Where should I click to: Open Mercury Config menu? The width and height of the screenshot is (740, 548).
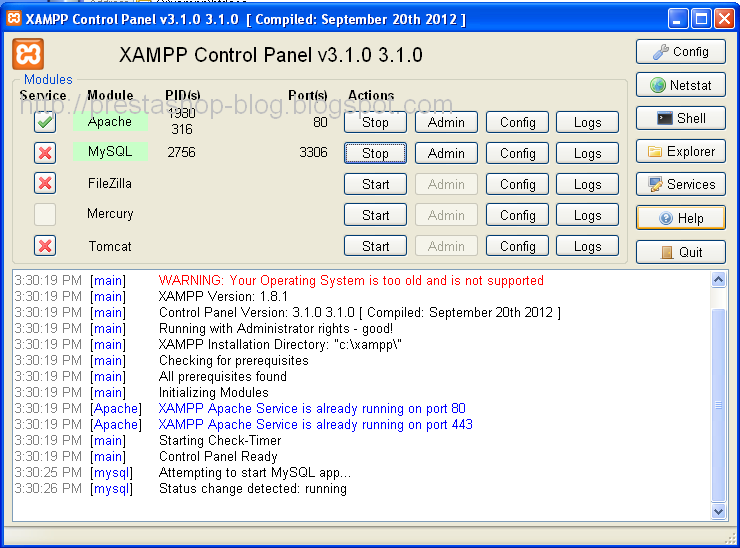[x=517, y=215]
